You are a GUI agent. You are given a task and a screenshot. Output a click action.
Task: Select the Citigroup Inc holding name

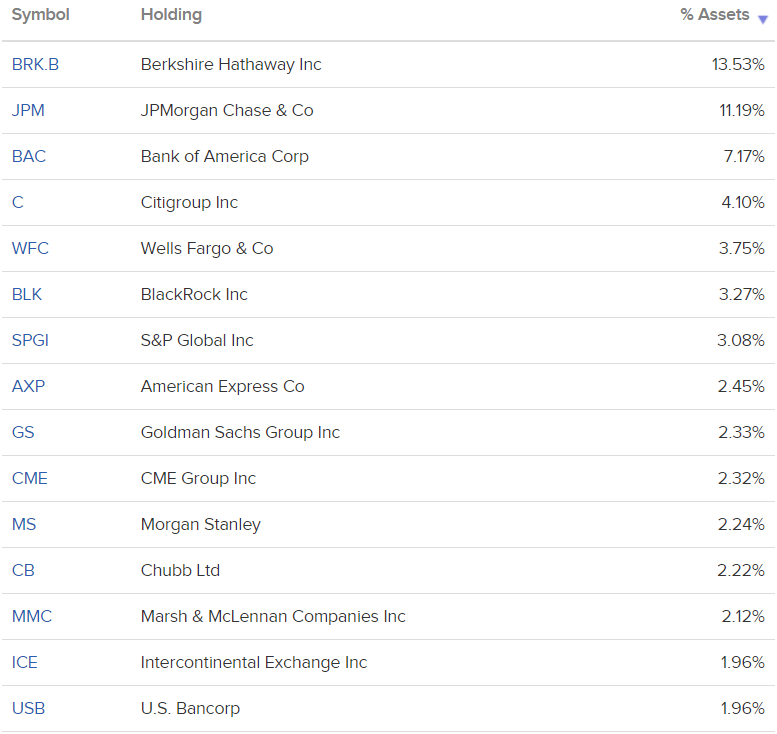tap(189, 203)
